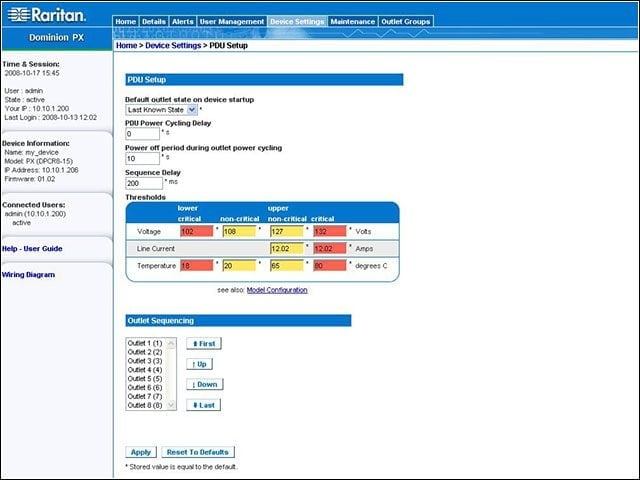This screenshot has height=480, width=640.
Task: Open the Model Configuration link
Action: pos(277,290)
